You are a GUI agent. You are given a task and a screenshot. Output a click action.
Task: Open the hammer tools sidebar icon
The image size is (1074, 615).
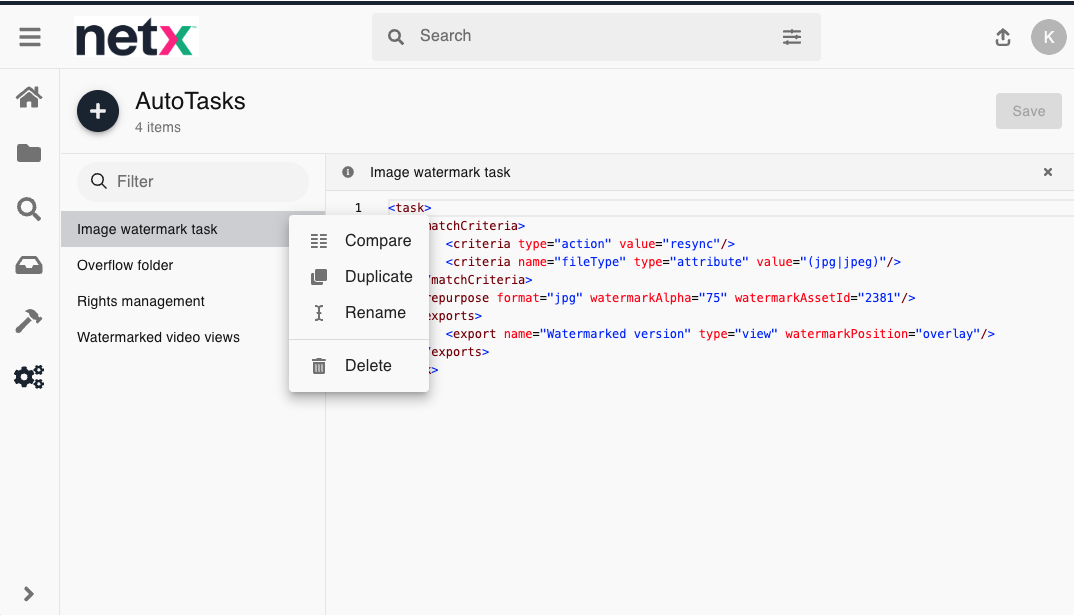point(29,321)
